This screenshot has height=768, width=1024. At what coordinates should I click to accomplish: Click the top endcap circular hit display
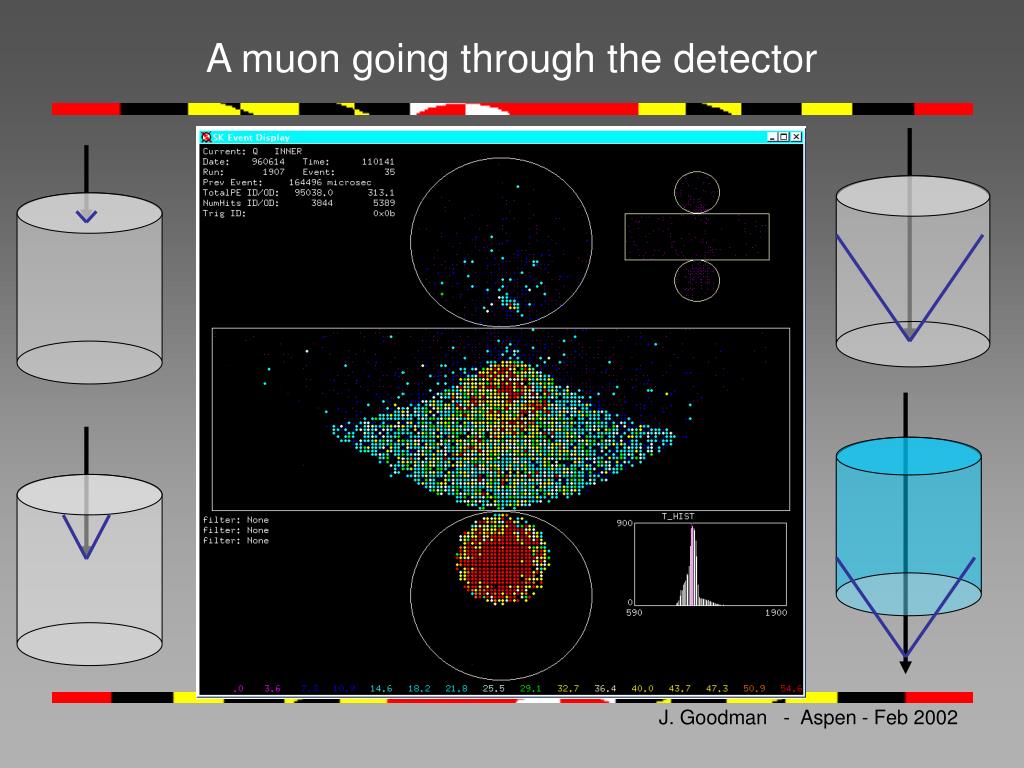(502, 242)
